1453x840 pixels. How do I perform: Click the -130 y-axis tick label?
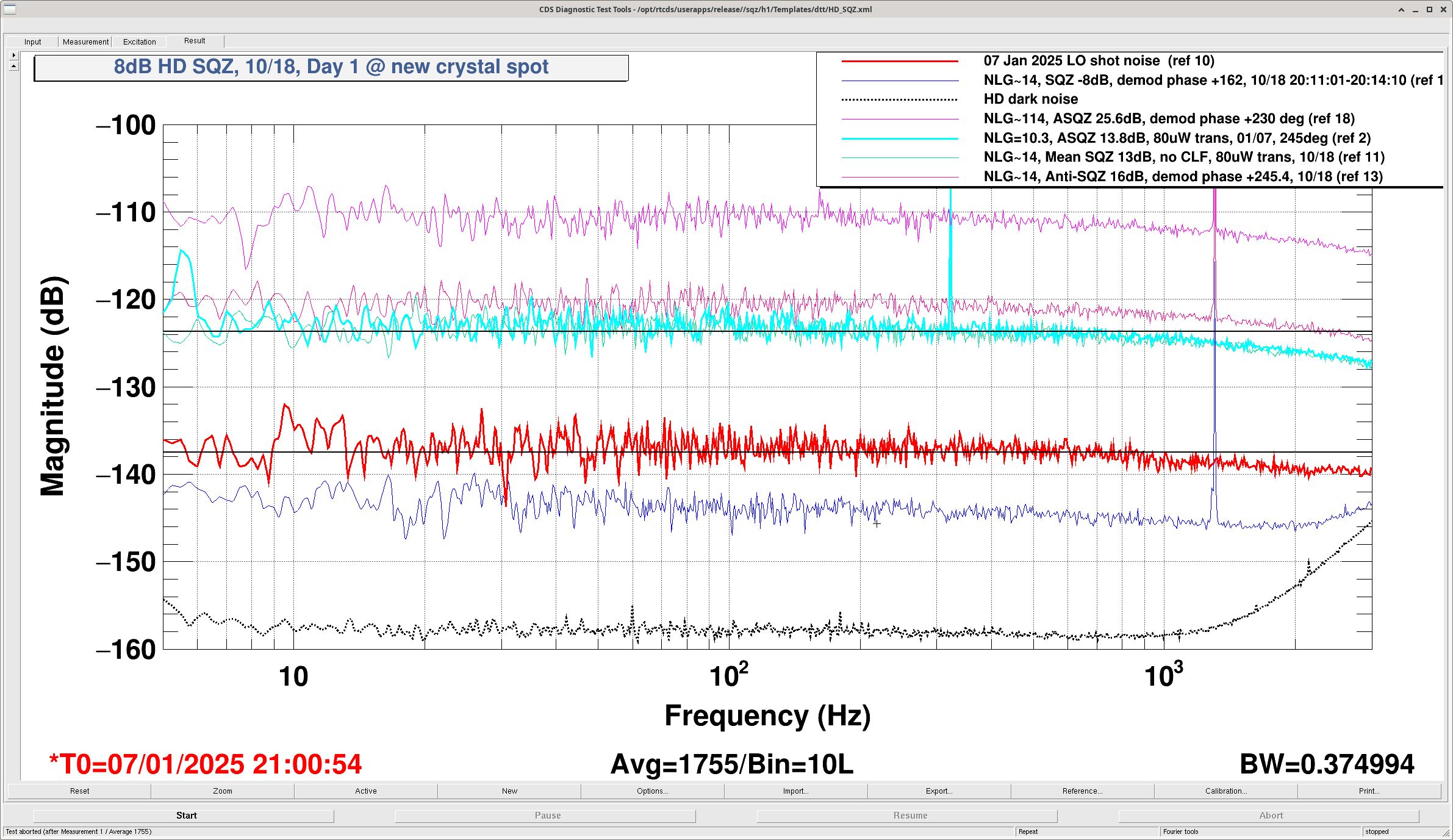(x=126, y=388)
